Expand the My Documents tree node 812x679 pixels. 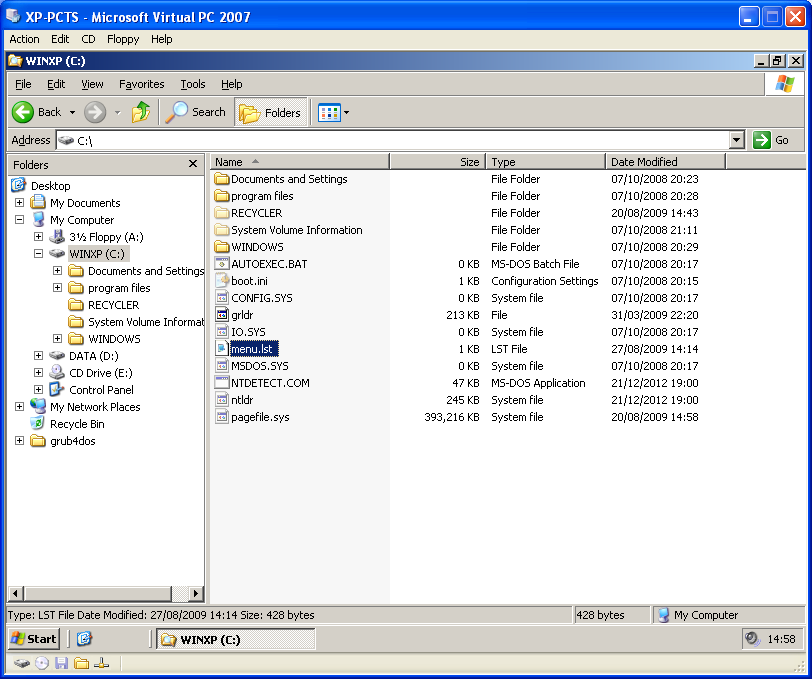pyautogui.click(x=19, y=203)
